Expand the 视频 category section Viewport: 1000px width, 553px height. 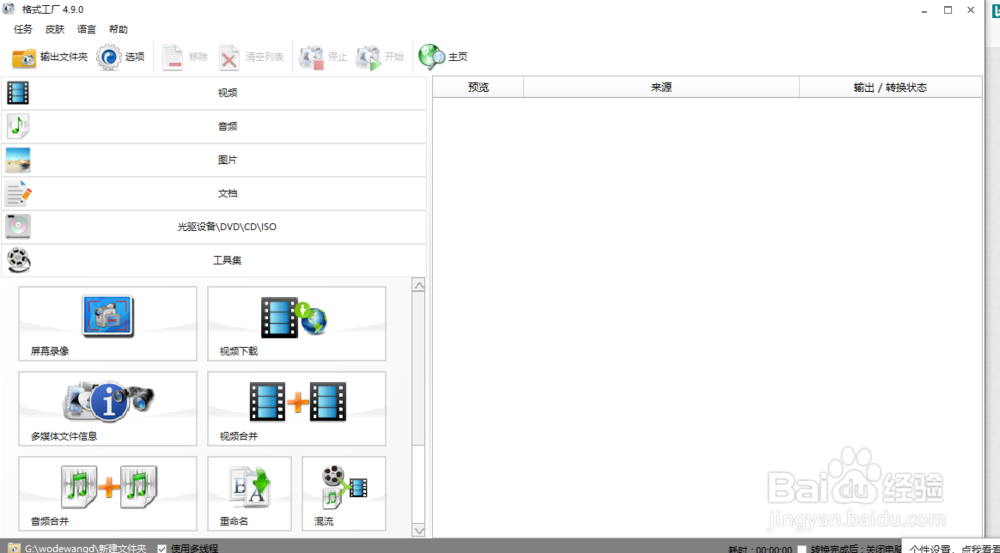pos(214,92)
